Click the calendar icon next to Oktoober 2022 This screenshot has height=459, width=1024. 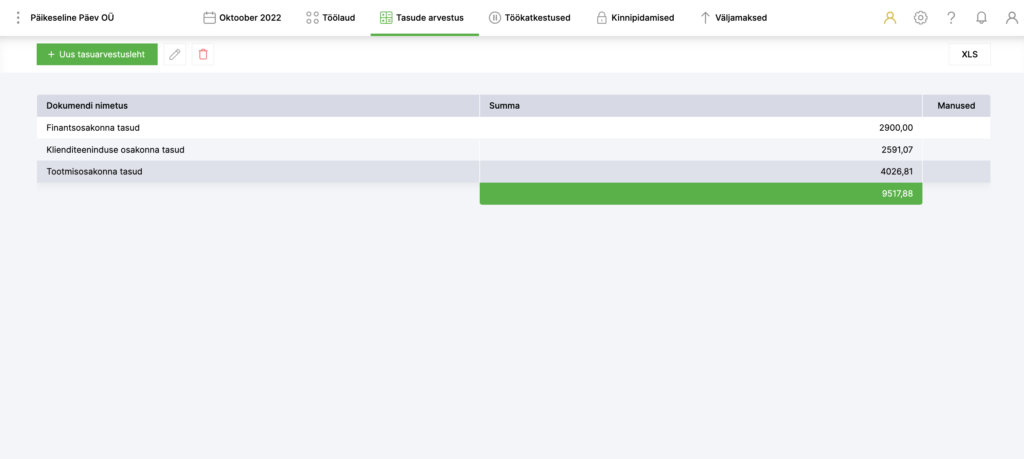click(x=210, y=18)
